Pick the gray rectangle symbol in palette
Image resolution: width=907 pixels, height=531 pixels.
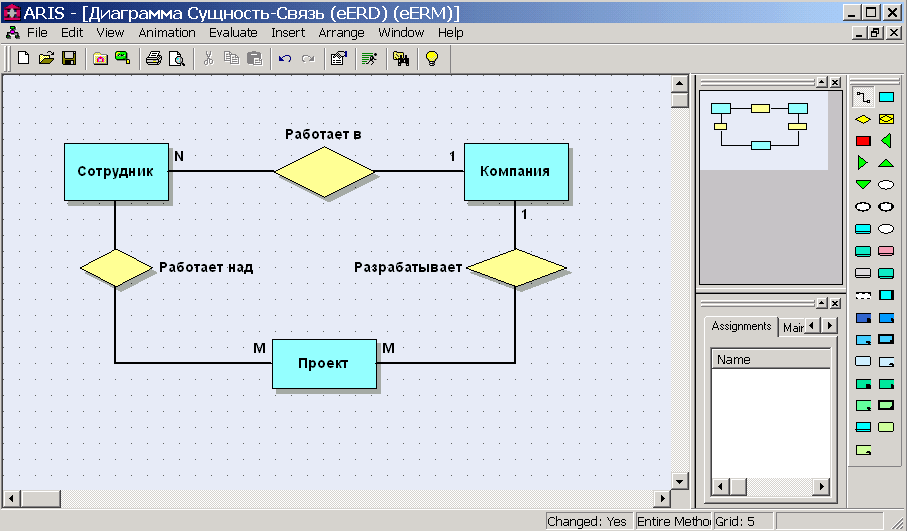pos(863,273)
